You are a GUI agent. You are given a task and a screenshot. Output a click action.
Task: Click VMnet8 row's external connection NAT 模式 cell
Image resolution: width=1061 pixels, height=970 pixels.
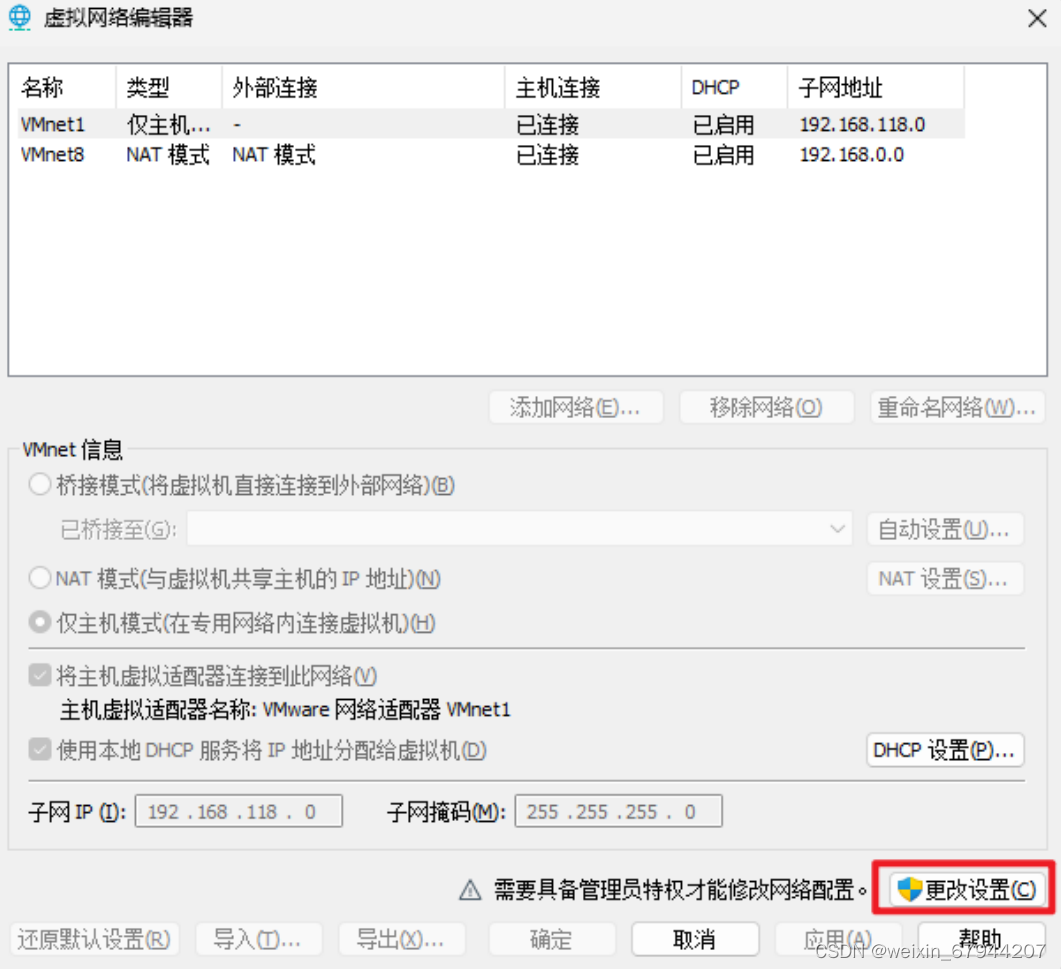click(274, 155)
